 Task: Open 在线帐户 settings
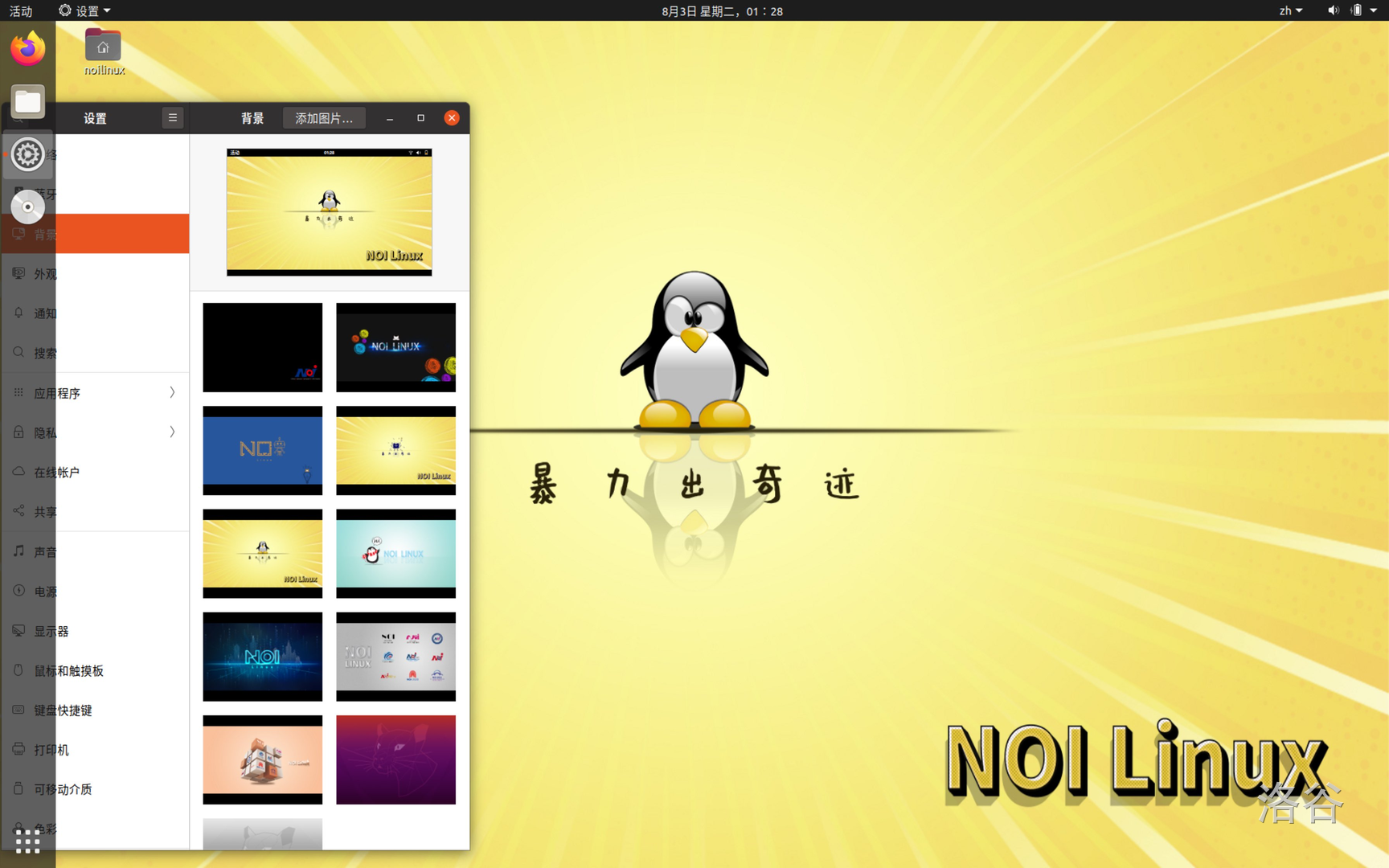coord(95,472)
